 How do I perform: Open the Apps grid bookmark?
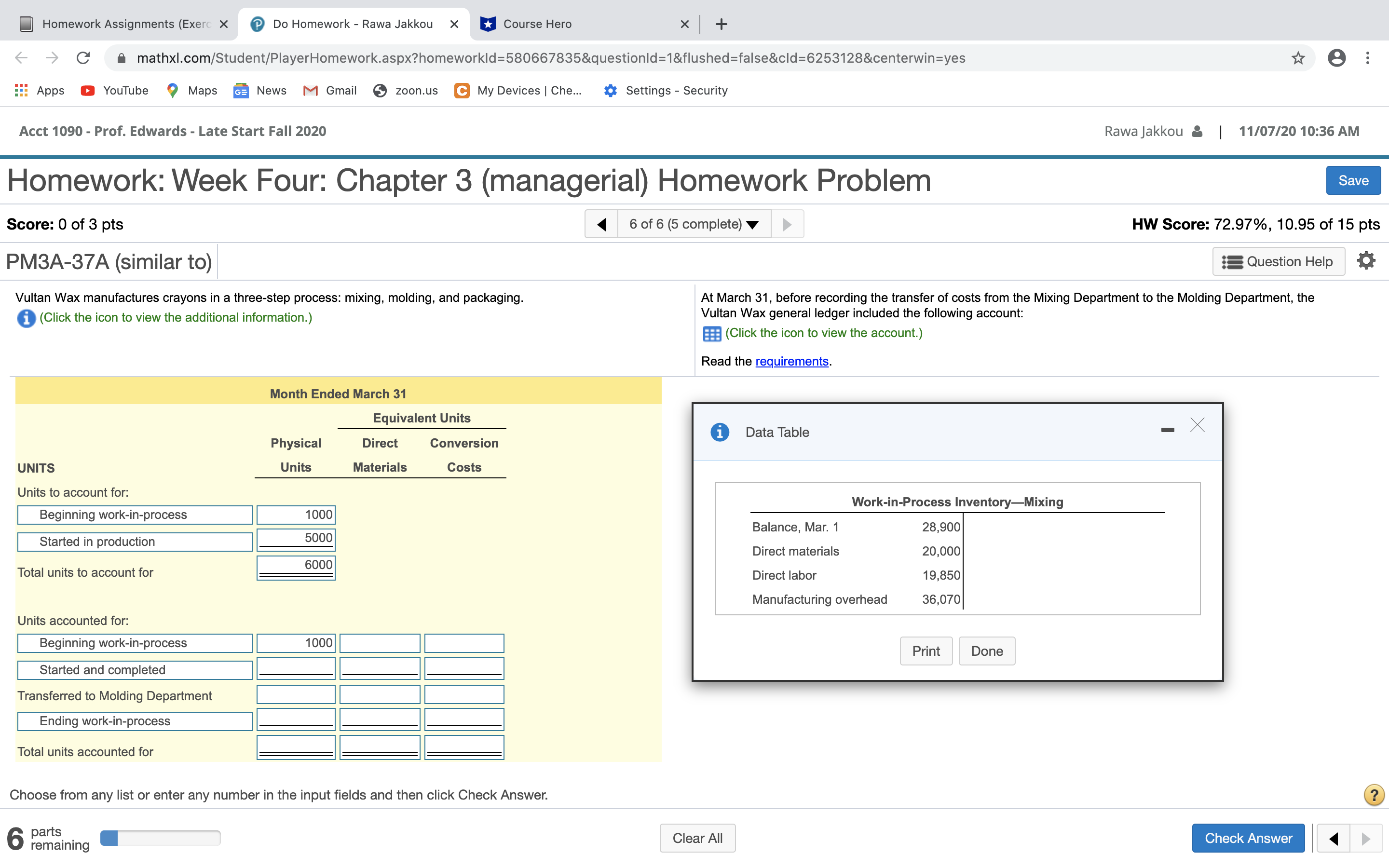tap(39, 91)
